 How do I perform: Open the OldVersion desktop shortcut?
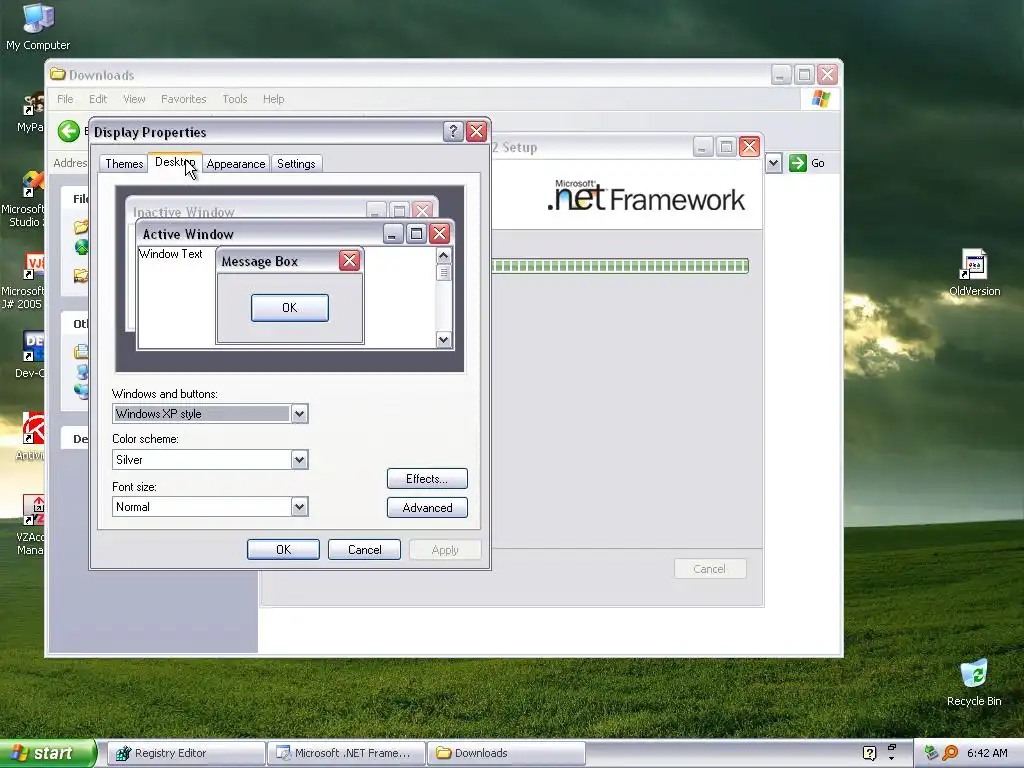tap(974, 272)
